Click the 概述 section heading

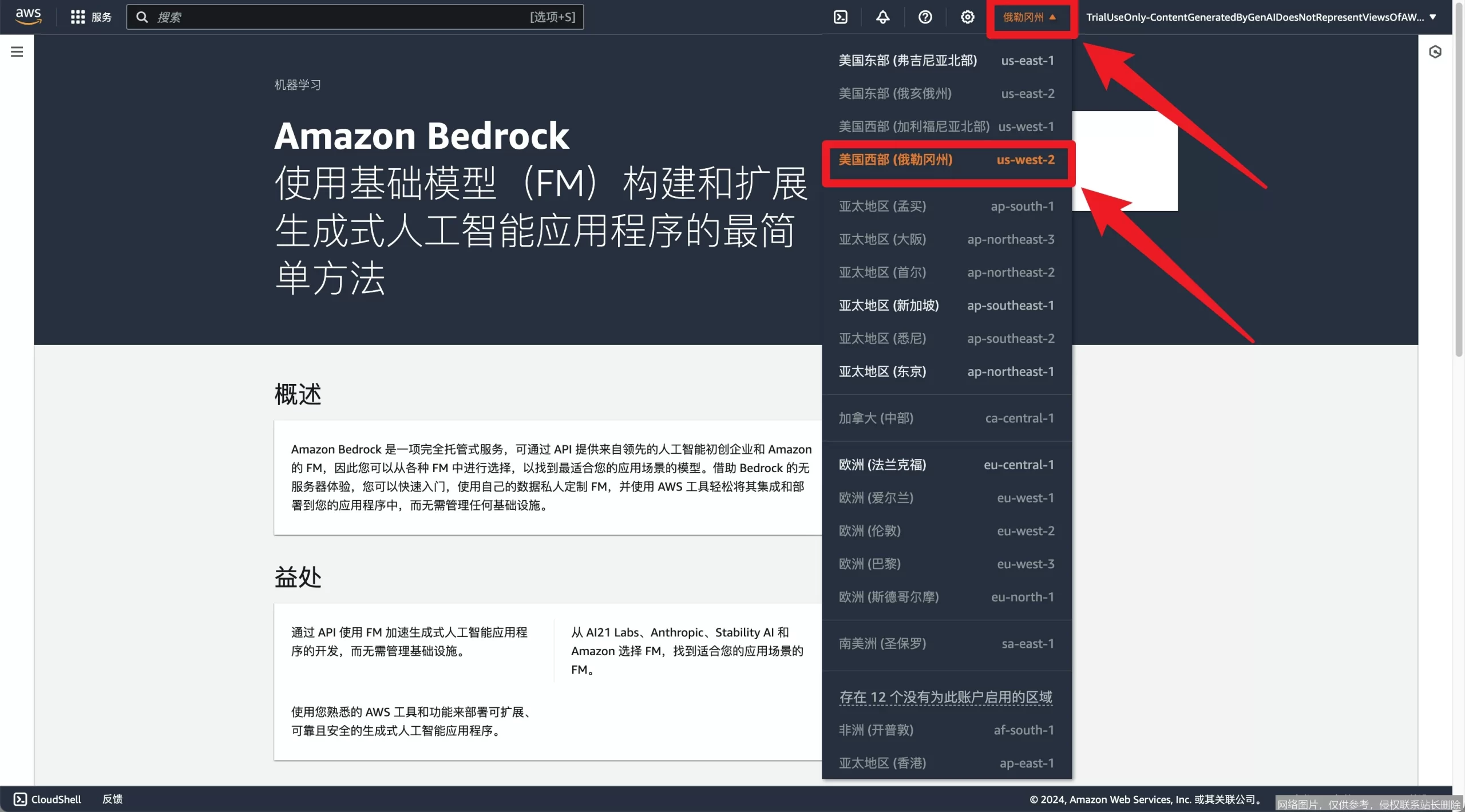point(298,394)
